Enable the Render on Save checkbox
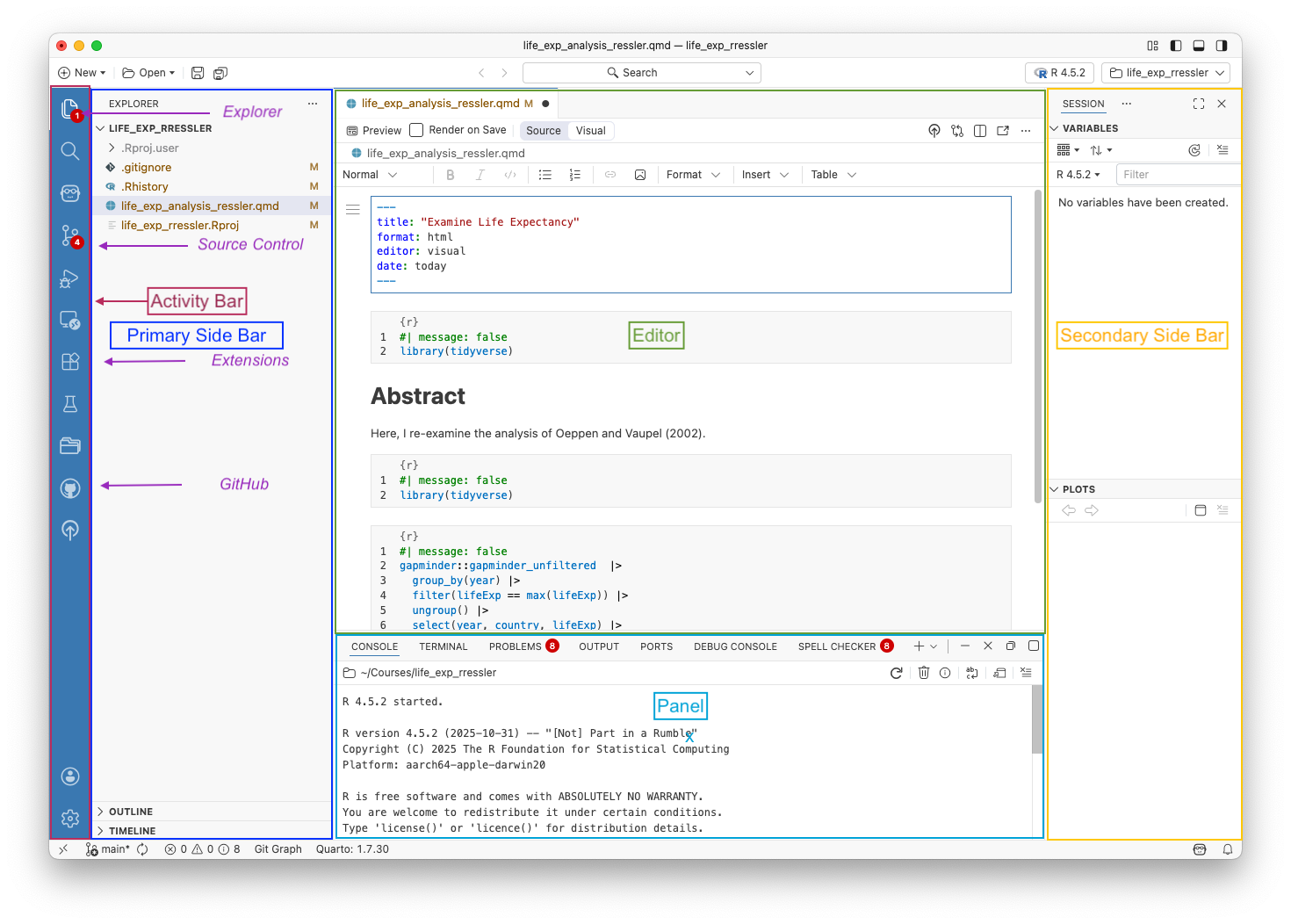Image resolution: width=1291 pixels, height=924 pixels. (415, 129)
